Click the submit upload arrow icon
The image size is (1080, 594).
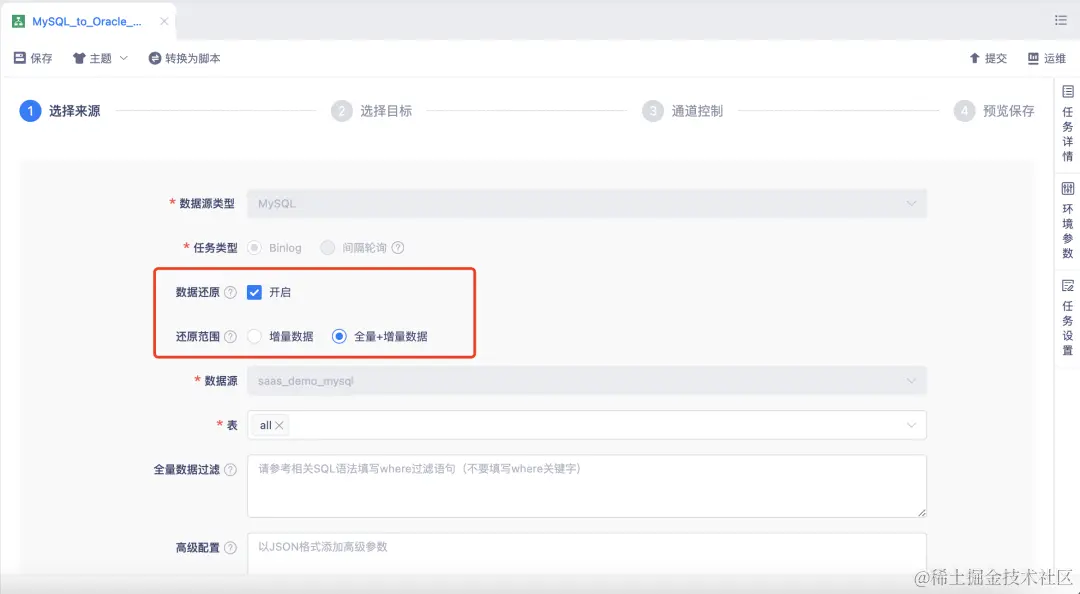pos(974,58)
